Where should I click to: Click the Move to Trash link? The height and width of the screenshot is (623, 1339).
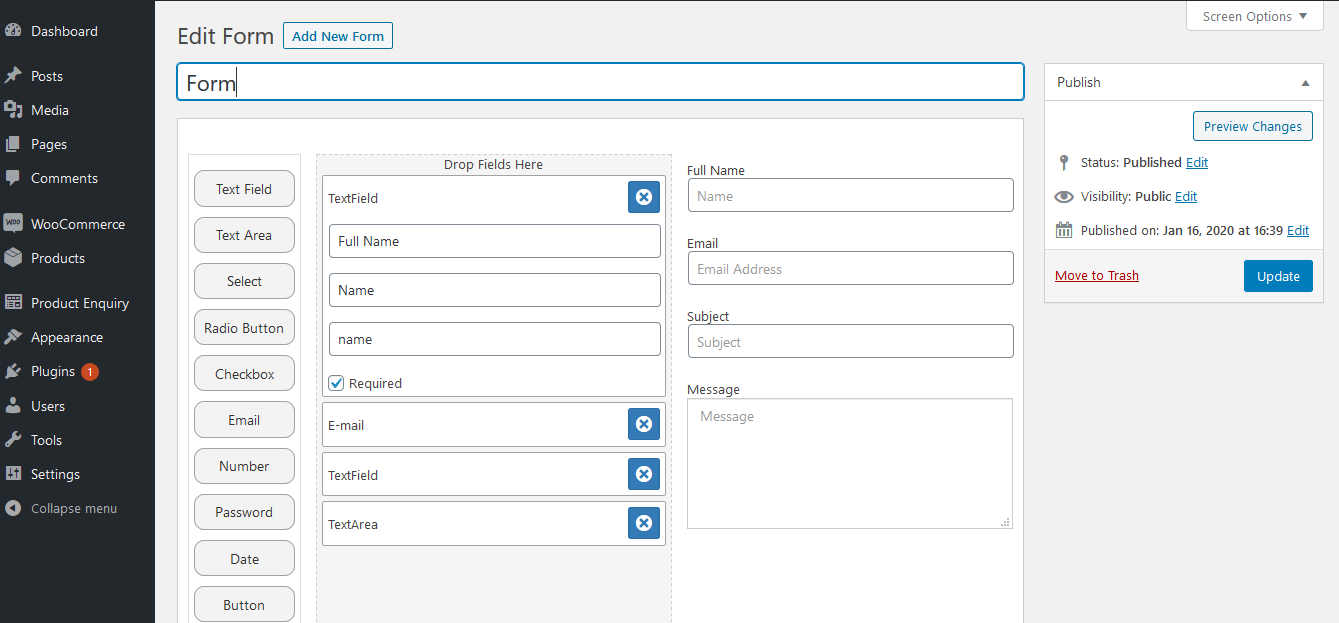(1097, 276)
